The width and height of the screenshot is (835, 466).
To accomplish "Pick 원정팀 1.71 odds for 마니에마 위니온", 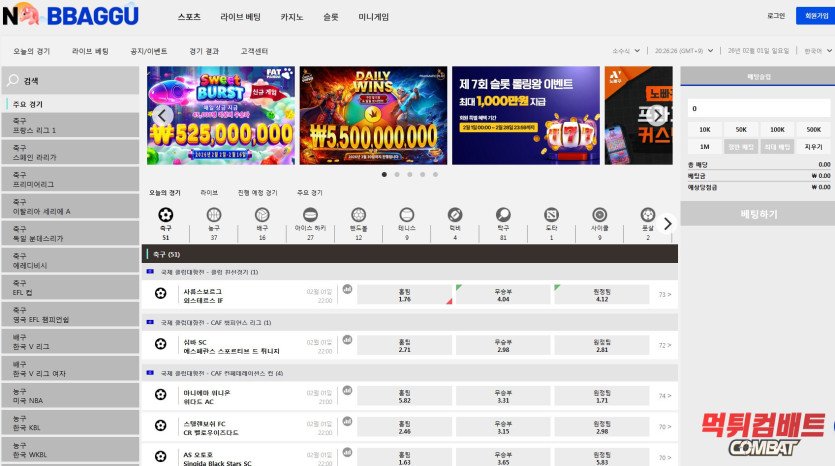I will coord(602,396).
